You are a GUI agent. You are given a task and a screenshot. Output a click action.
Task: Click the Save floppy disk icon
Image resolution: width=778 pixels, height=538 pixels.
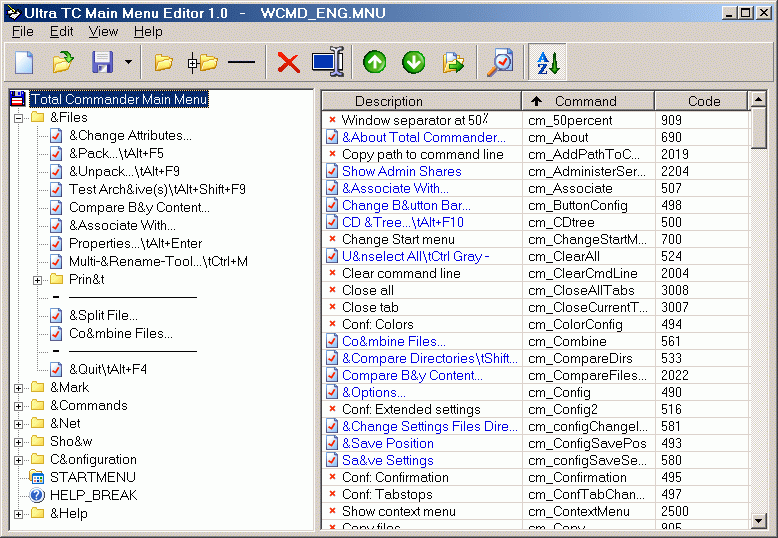coord(102,63)
